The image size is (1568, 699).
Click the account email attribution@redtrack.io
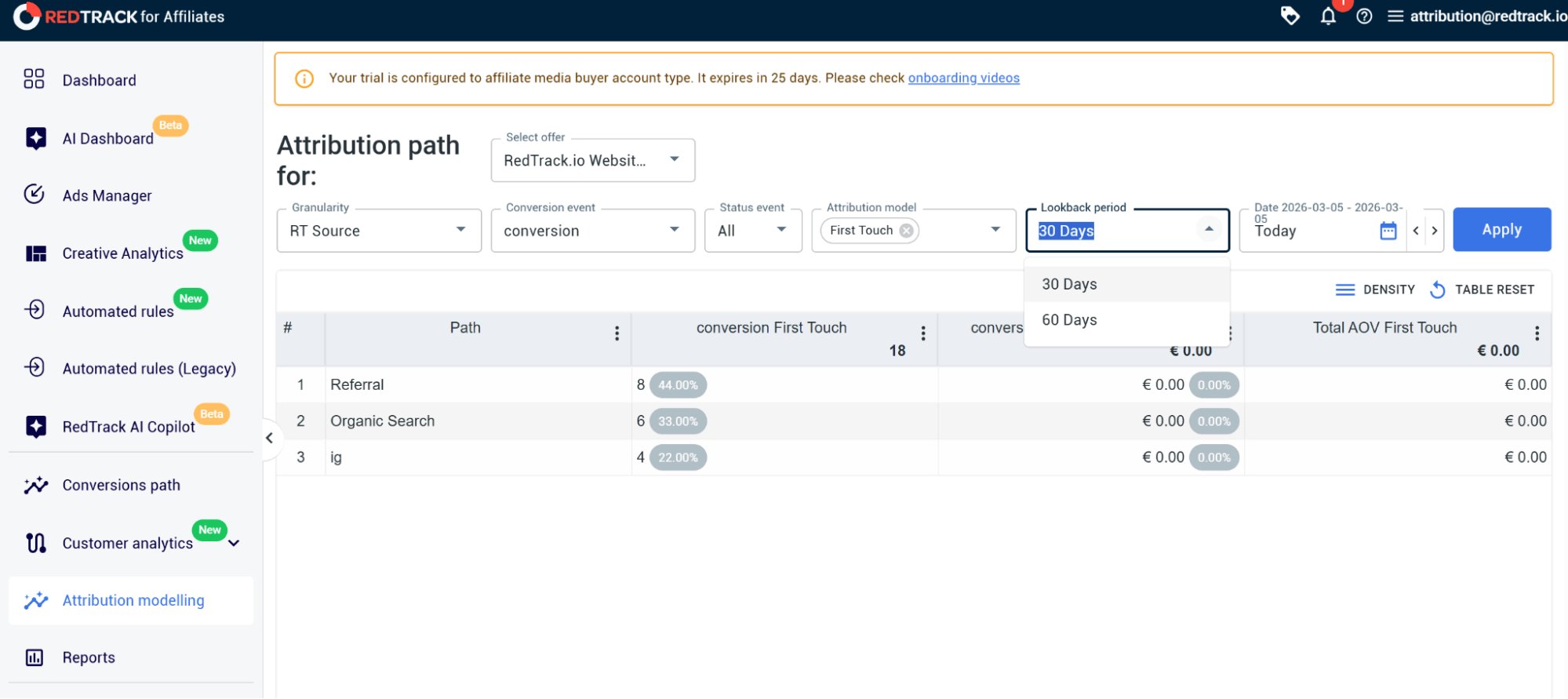[x=1488, y=16]
